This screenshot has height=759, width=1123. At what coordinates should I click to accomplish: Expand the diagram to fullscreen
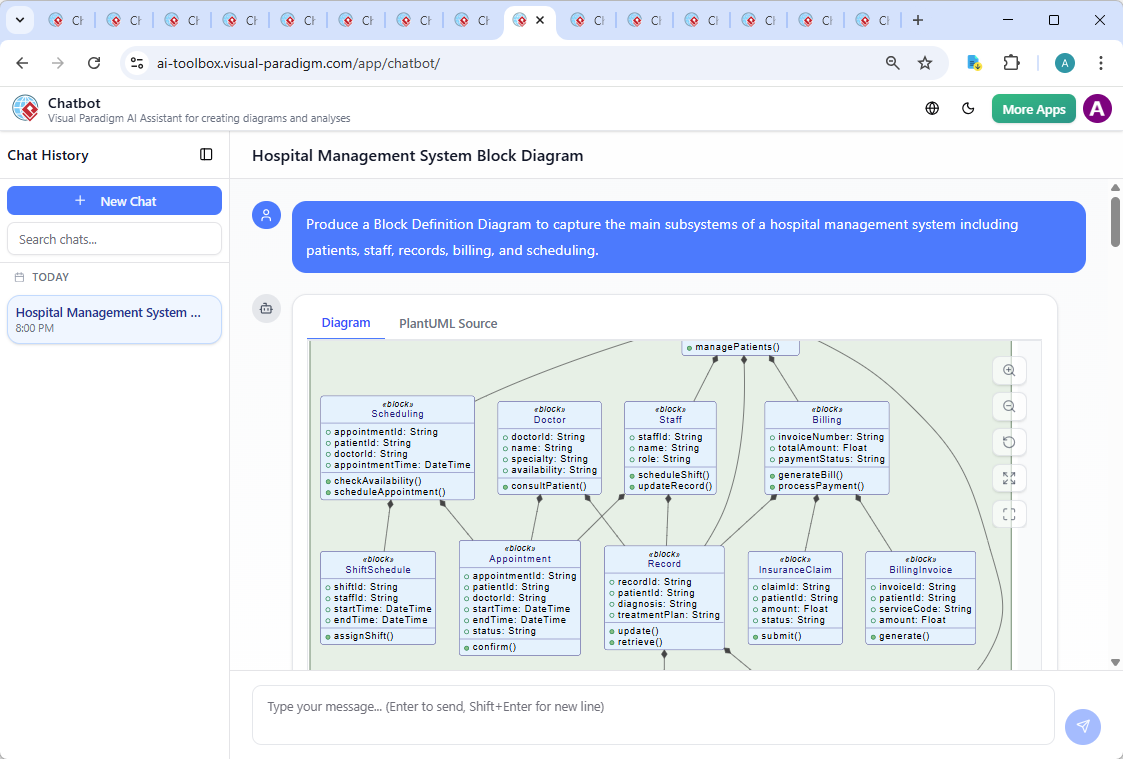point(1009,478)
